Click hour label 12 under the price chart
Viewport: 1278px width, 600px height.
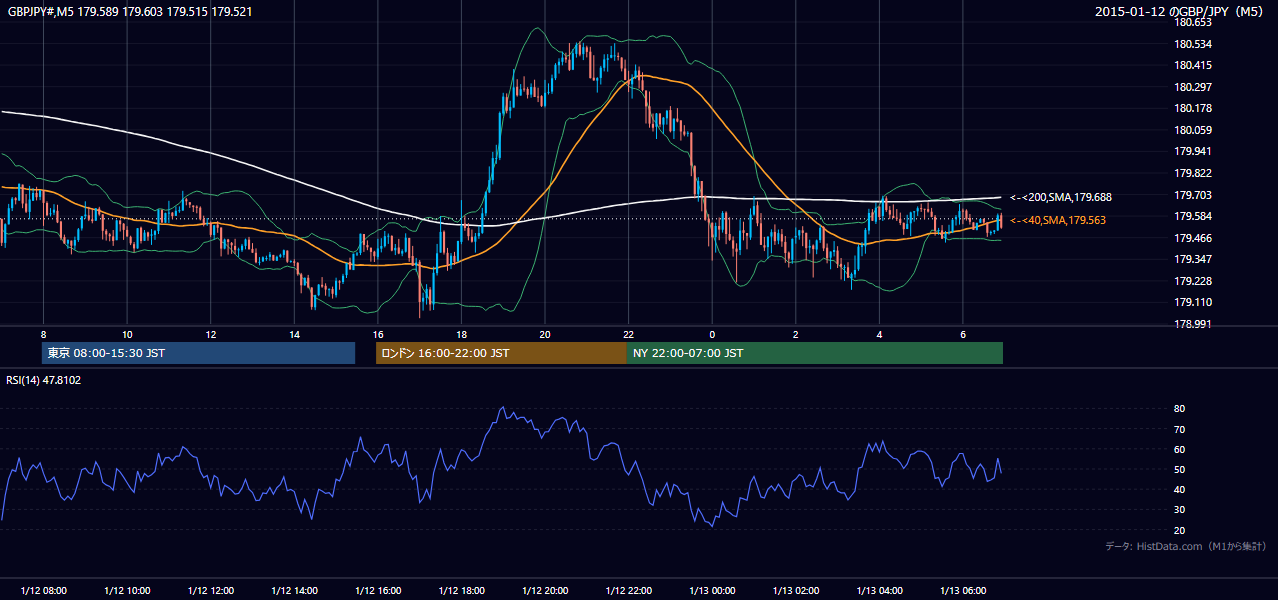(211, 334)
